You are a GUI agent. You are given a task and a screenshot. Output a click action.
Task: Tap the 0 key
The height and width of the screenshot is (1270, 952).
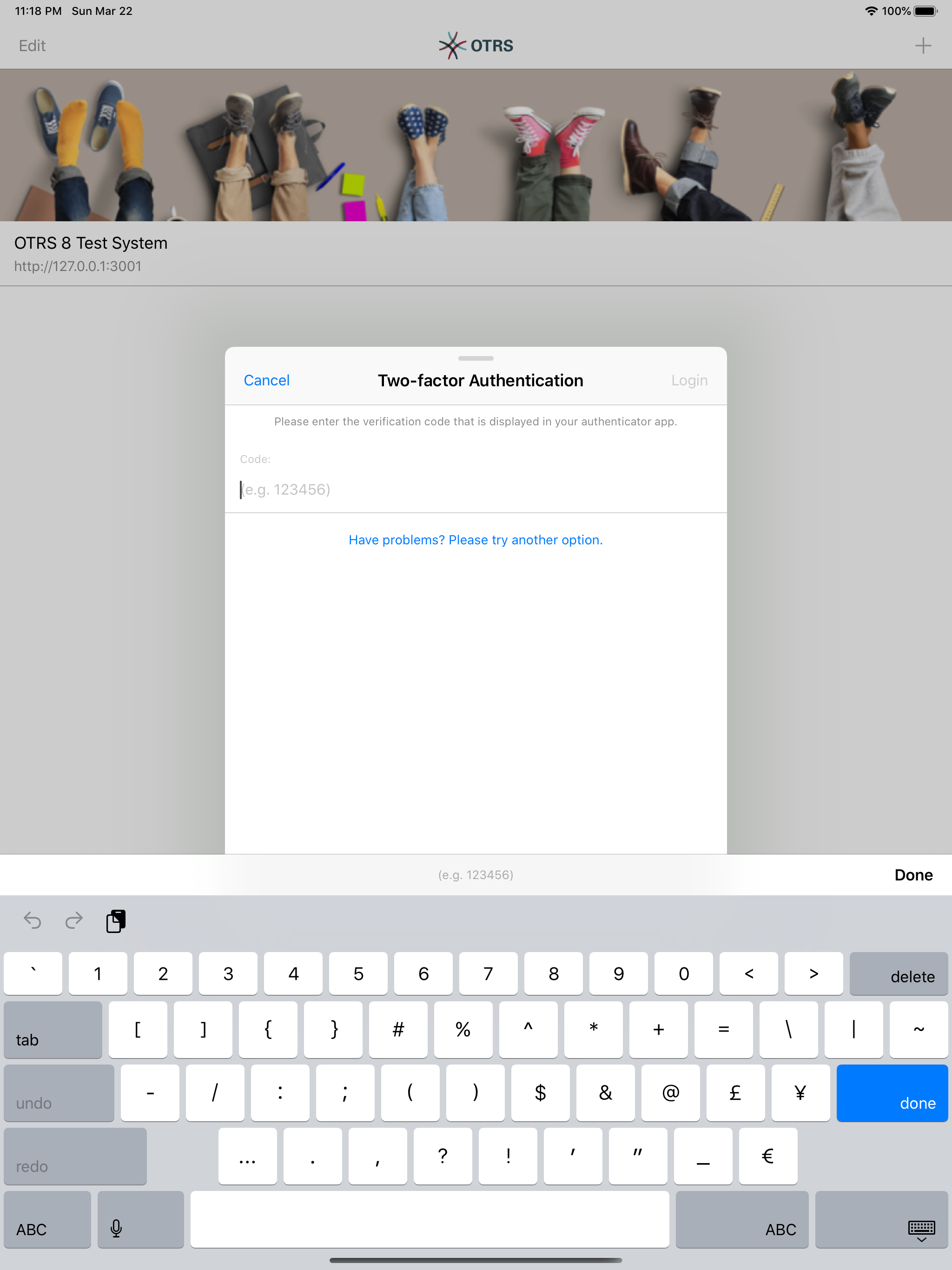coord(684,974)
